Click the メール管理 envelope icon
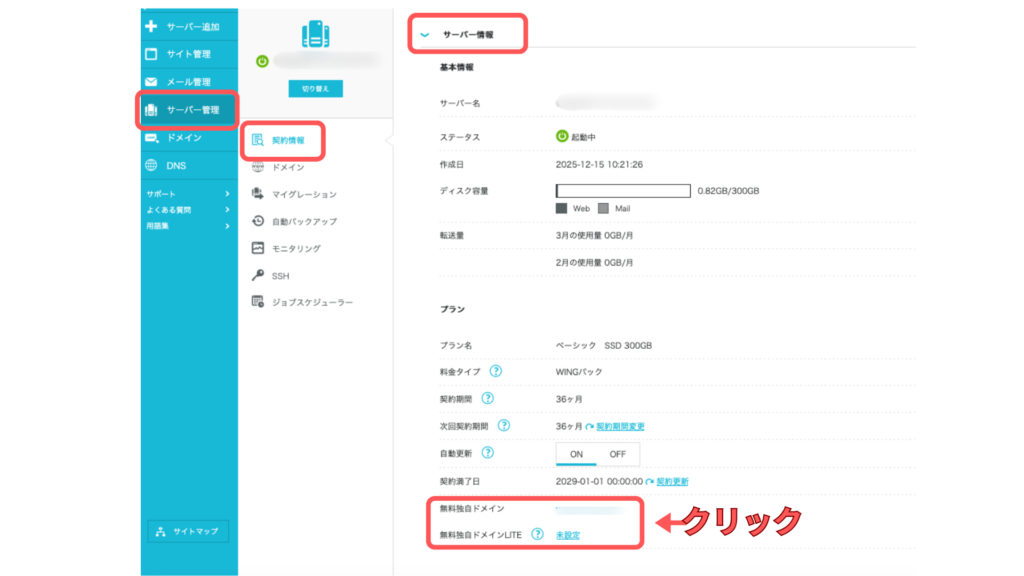 pos(152,82)
